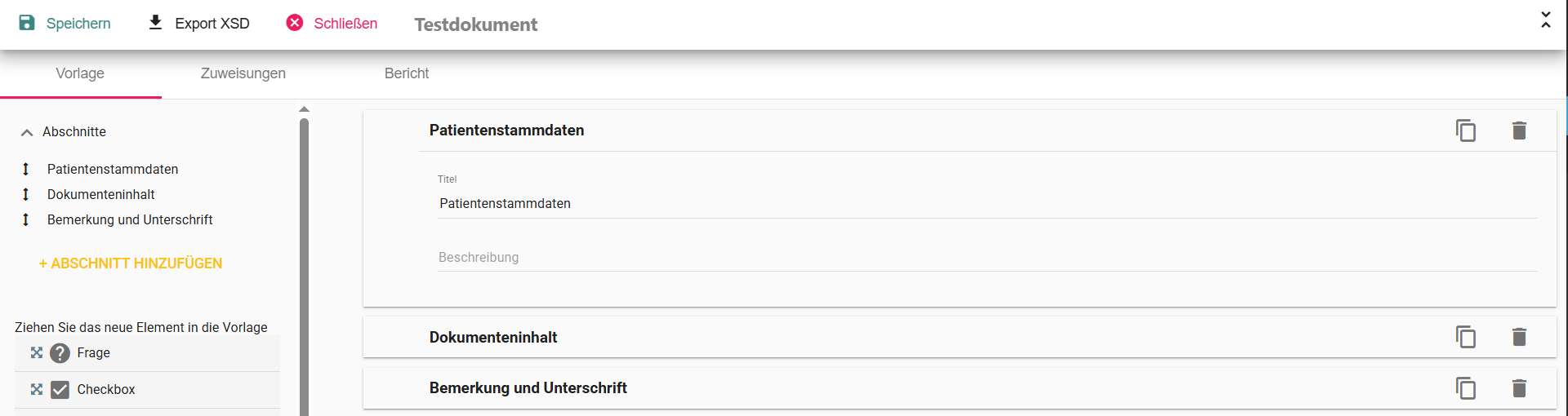The height and width of the screenshot is (416, 1568).
Task: Expand the Dokumenteninhalt section panel
Action: [493, 338]
